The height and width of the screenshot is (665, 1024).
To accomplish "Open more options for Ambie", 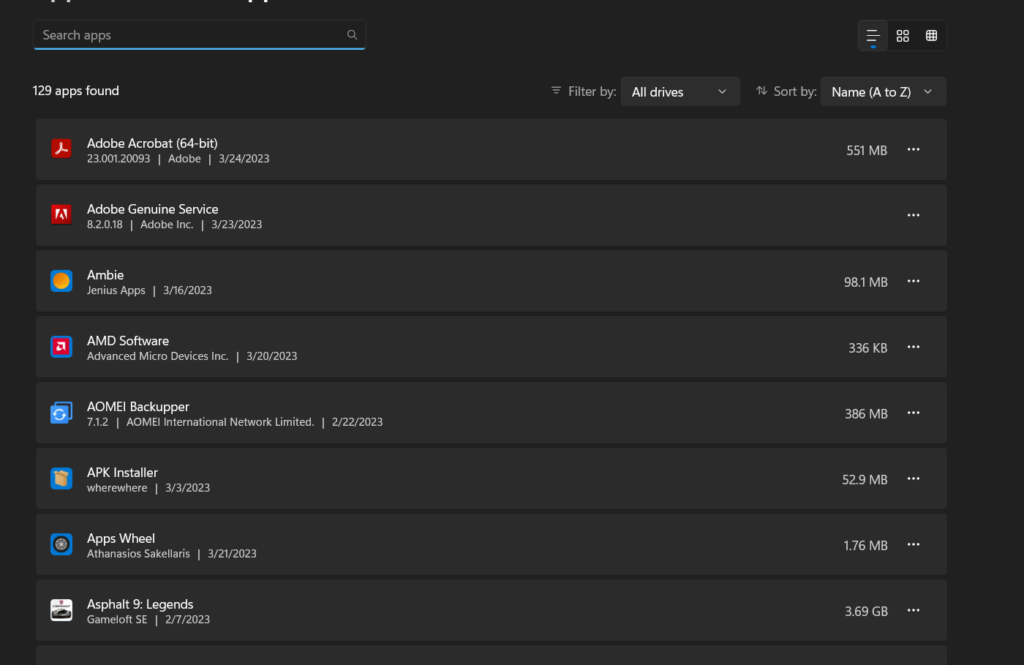I will [x=913, y=282].
